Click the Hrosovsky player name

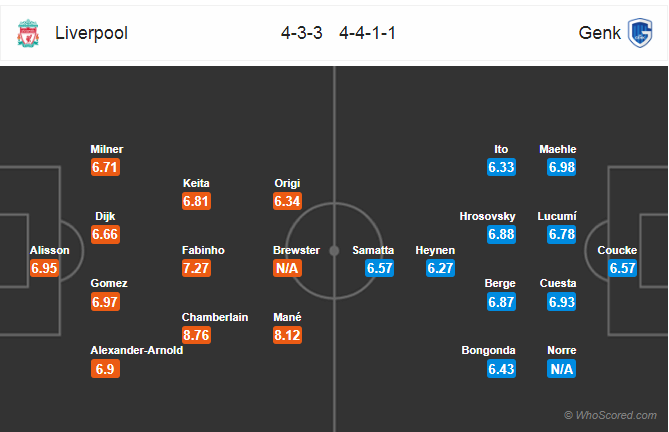[487, 216]
